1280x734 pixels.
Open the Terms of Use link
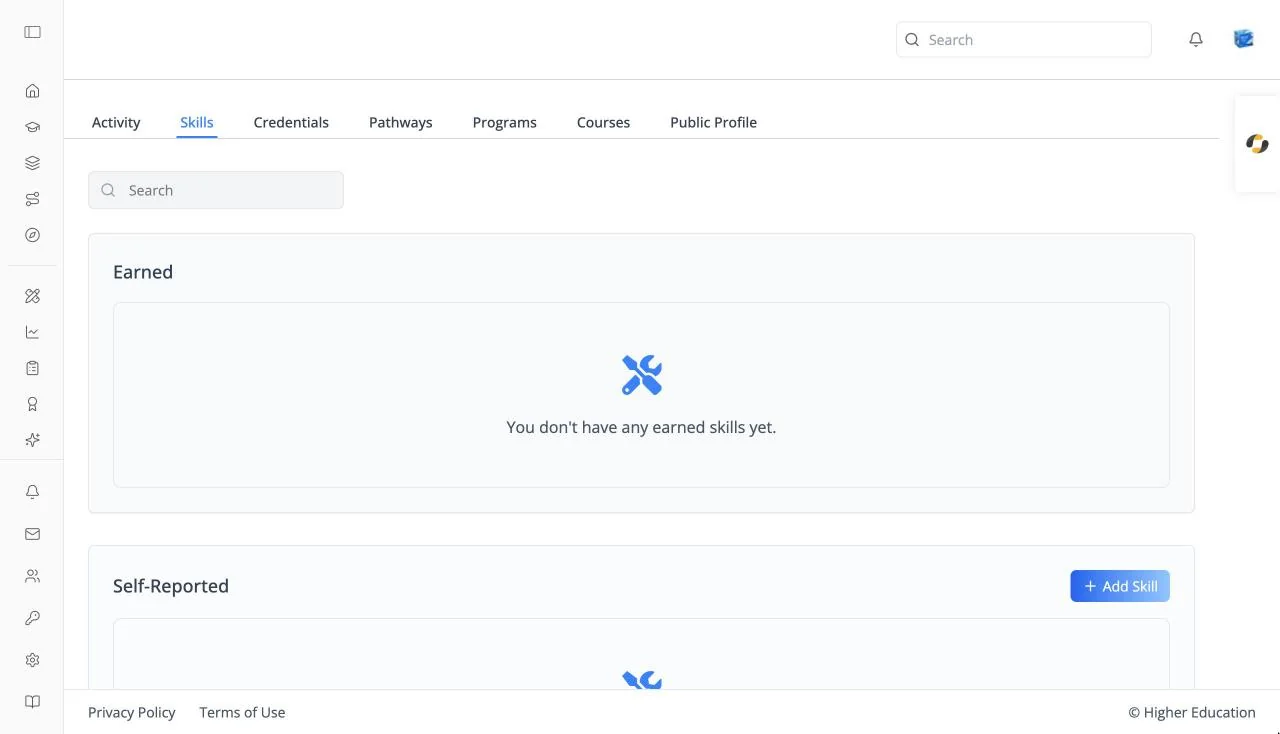242,712
